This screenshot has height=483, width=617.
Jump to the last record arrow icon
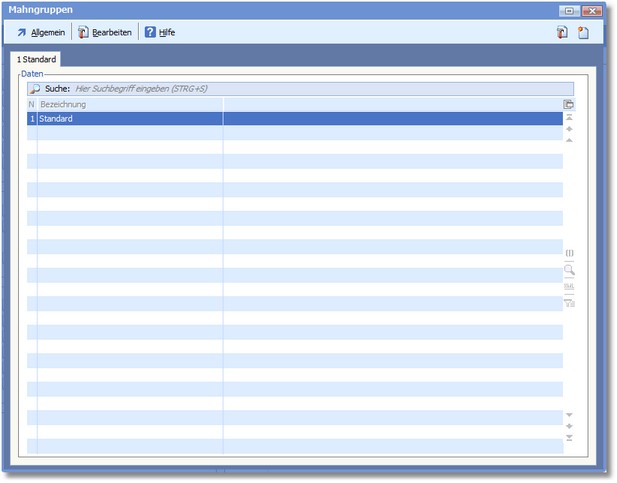569,438
